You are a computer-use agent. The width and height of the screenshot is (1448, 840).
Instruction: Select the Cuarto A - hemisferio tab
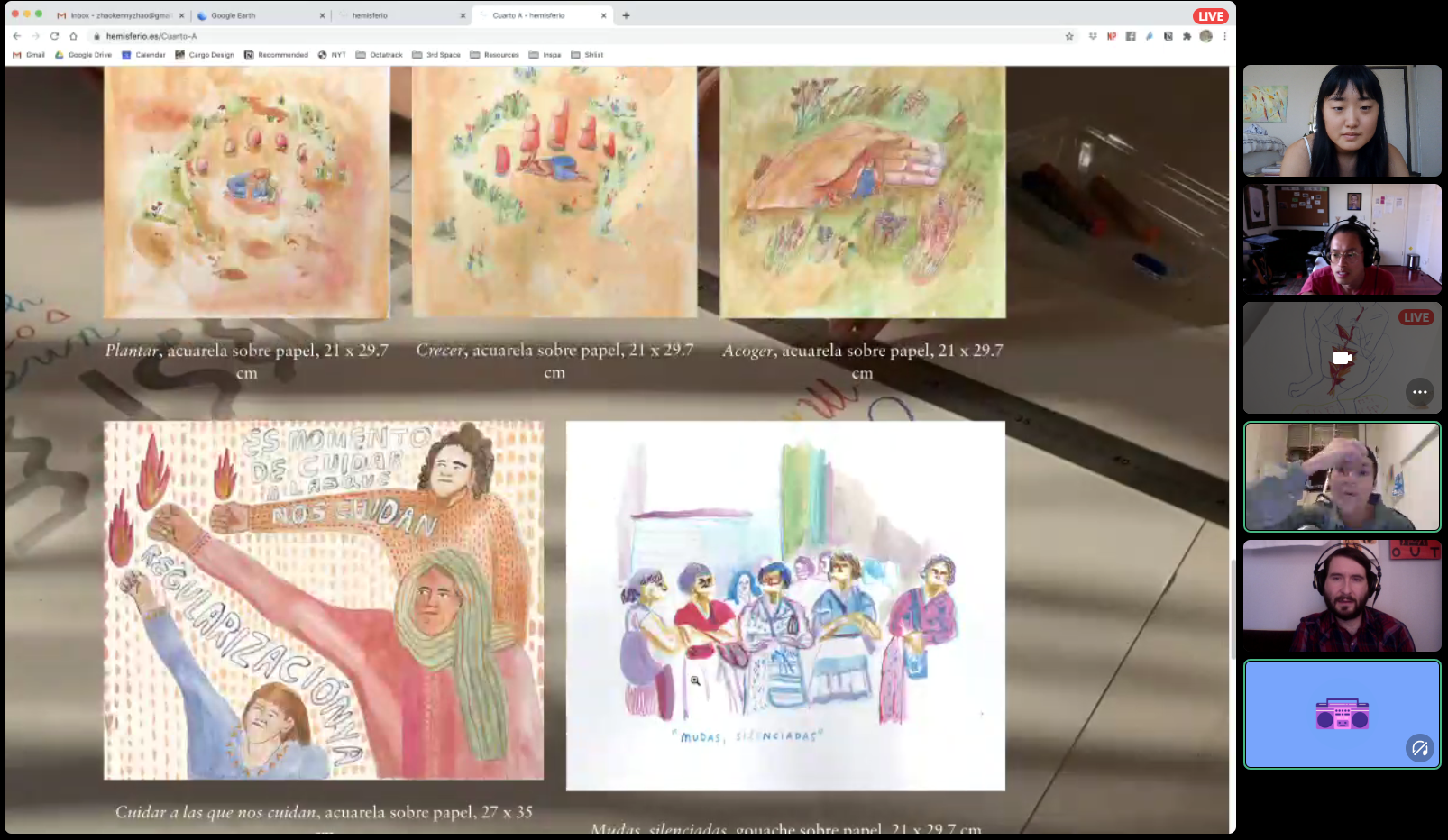pos(542,15)
